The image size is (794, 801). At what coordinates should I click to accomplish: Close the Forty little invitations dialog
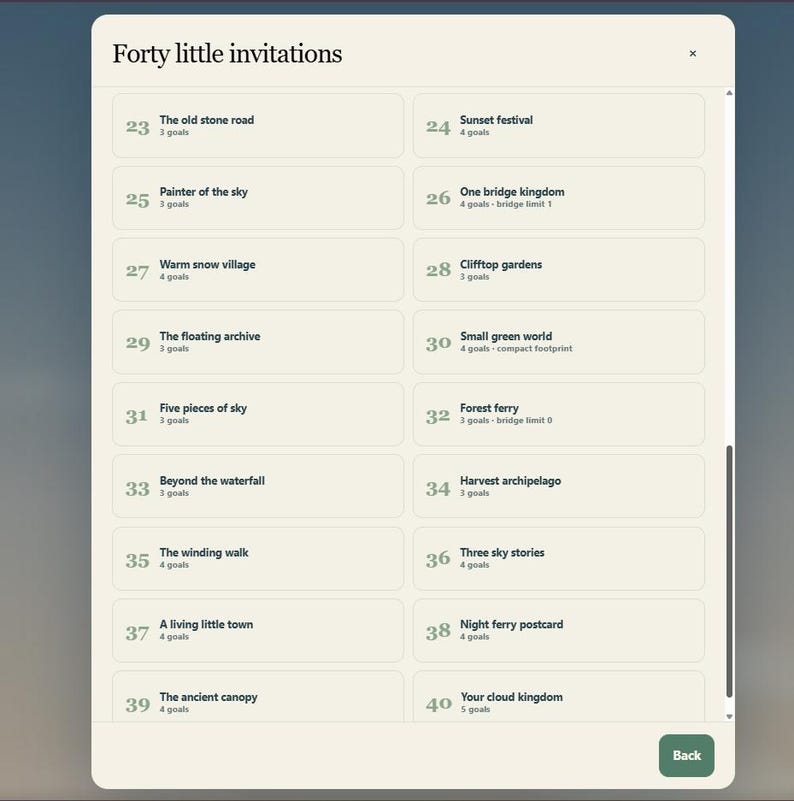[x=692, y=53]
